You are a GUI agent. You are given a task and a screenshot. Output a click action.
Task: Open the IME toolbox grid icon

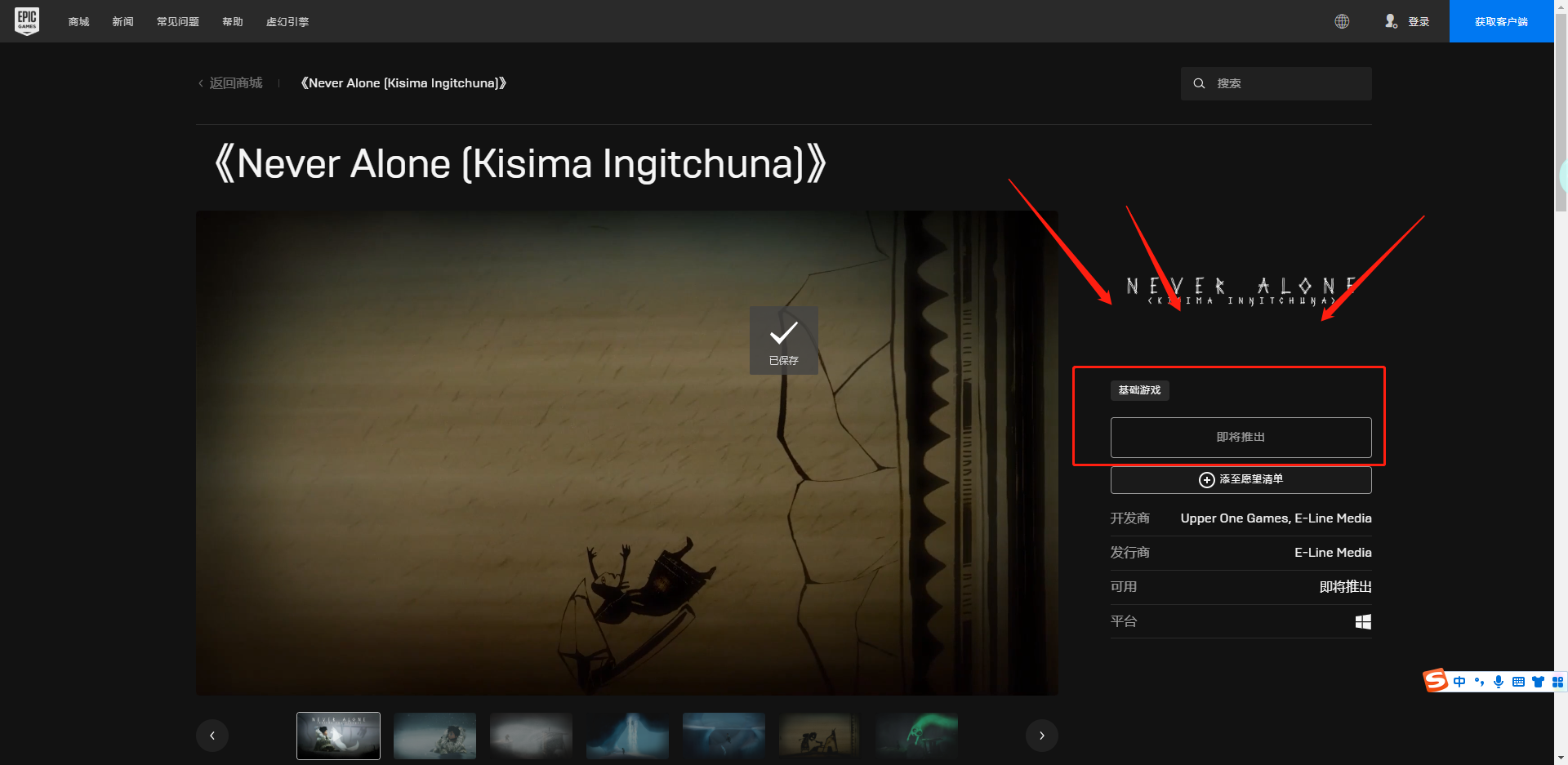(1557, 682)
